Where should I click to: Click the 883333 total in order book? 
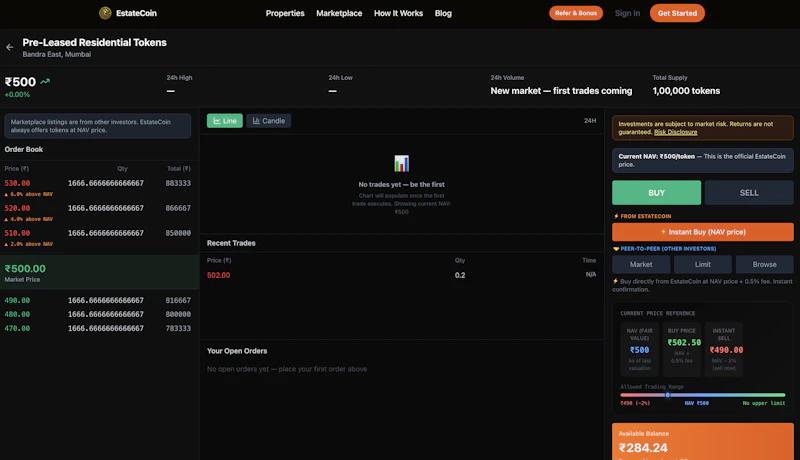(x=178, y=183)
